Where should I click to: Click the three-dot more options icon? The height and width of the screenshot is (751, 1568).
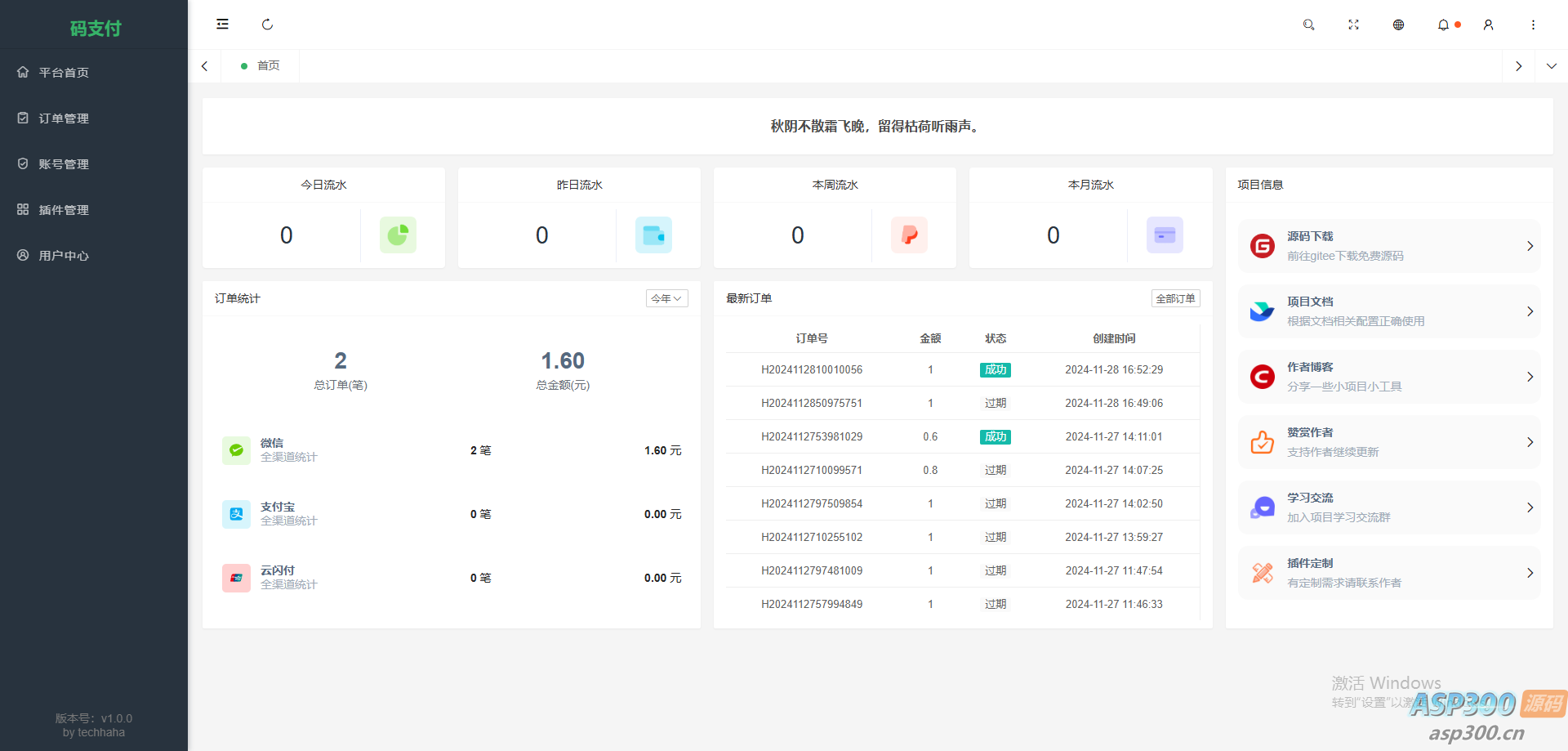click(x=1533, y=25)
